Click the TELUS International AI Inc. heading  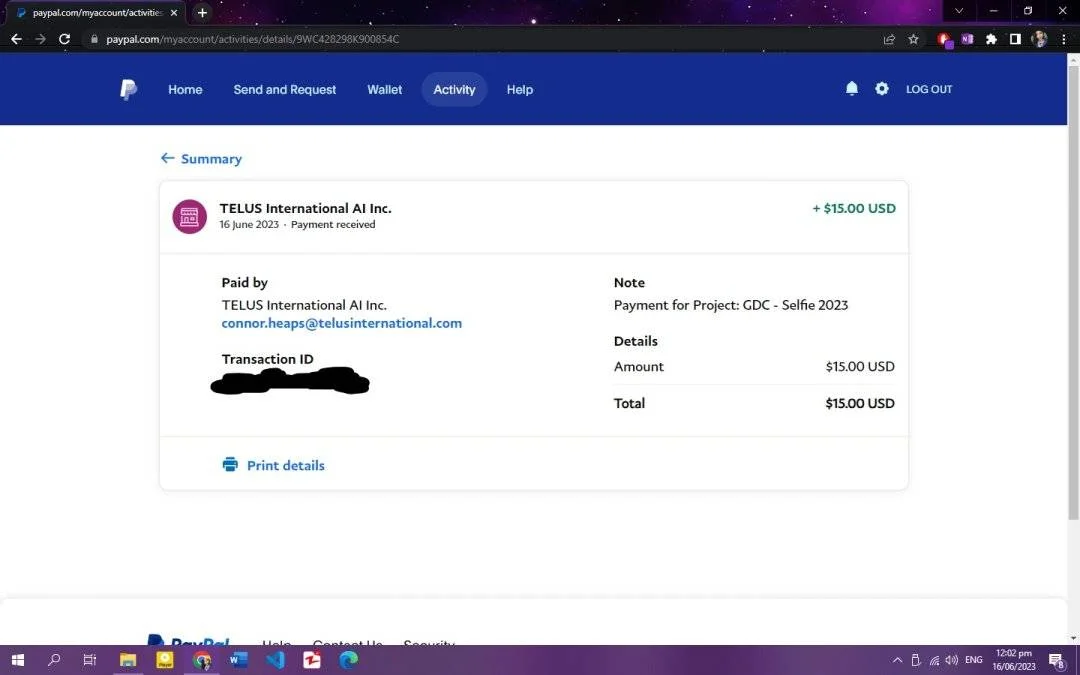[305, 208]
